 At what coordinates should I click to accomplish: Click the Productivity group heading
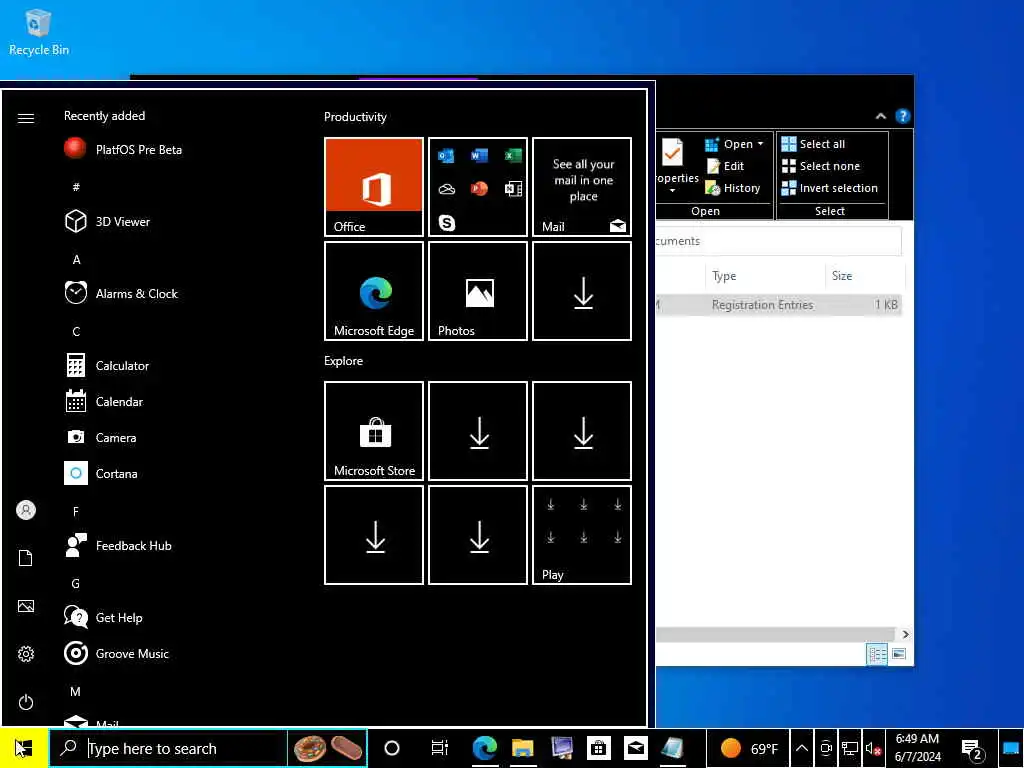(355, 117)
